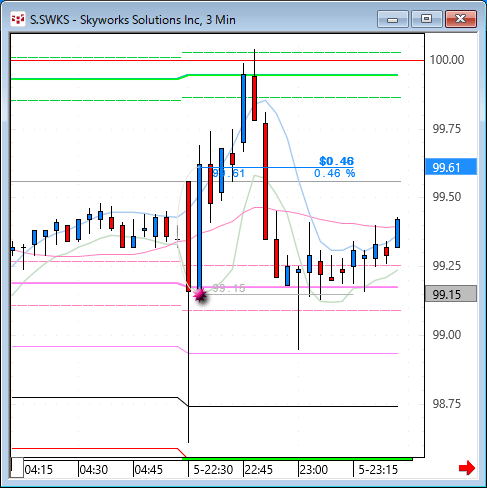487x488 pixels.
Task: Click the $0.46 profit text
Action: click(x=336, y=161)
